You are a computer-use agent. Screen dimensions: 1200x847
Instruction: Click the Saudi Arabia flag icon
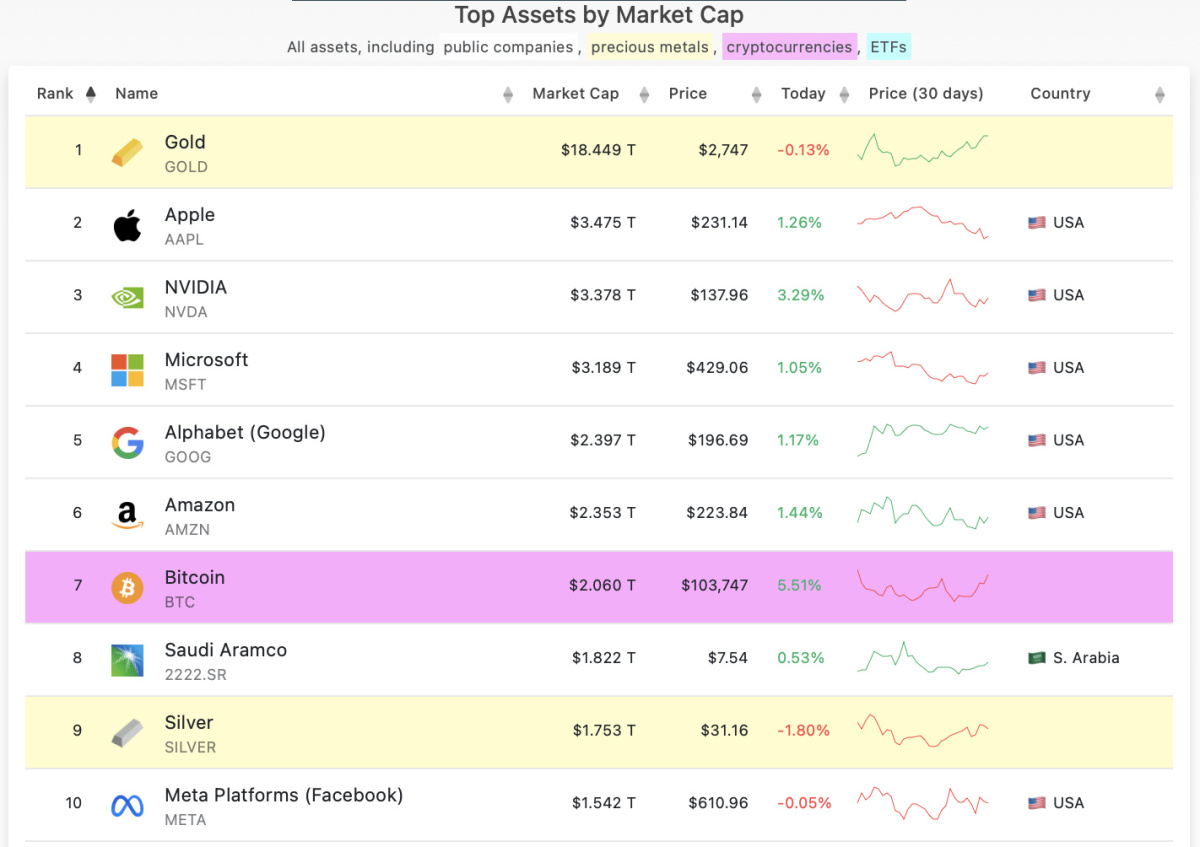(1037, 658)
